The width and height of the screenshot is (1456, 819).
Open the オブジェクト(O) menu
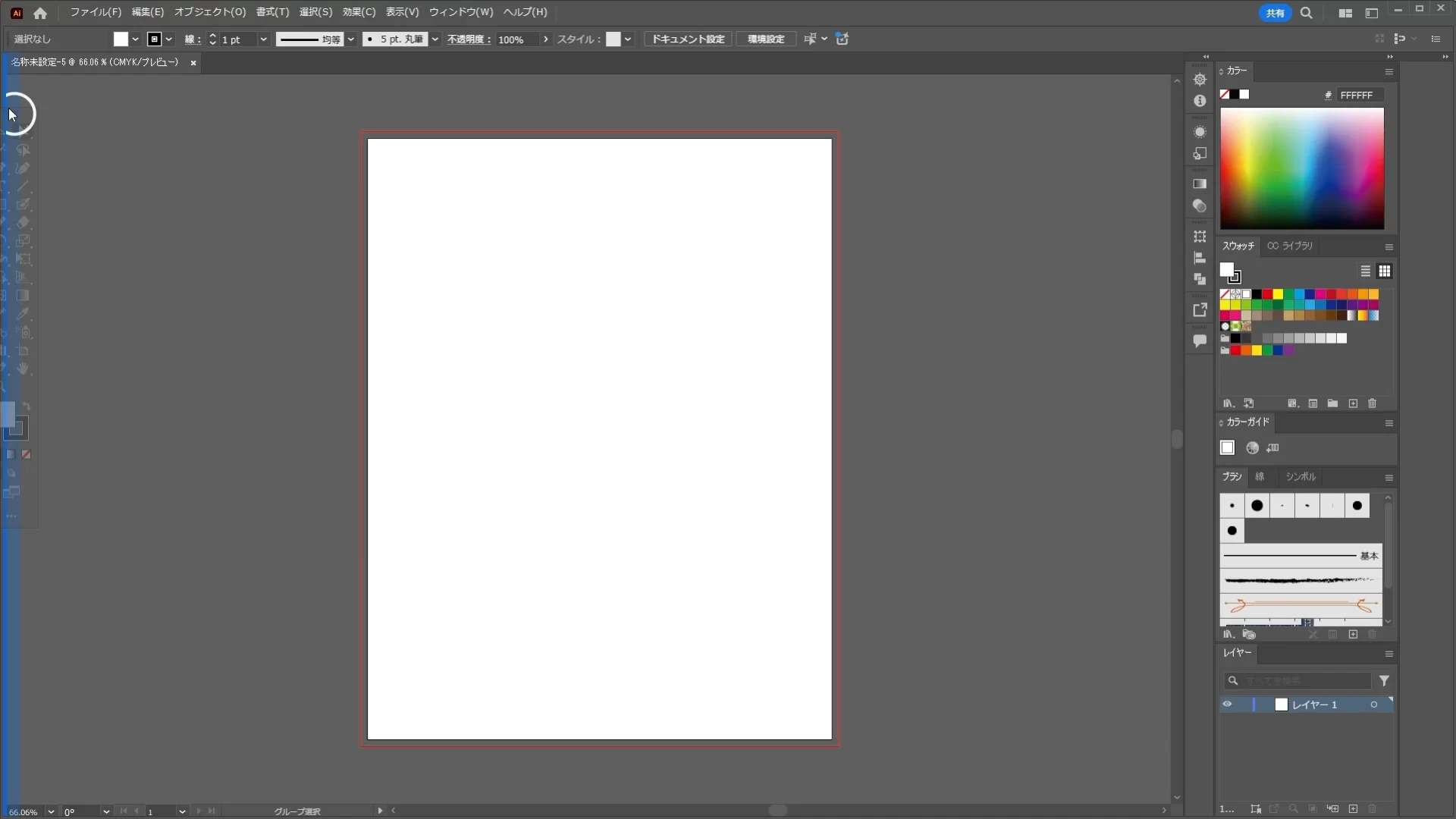(x=210, y=12)
